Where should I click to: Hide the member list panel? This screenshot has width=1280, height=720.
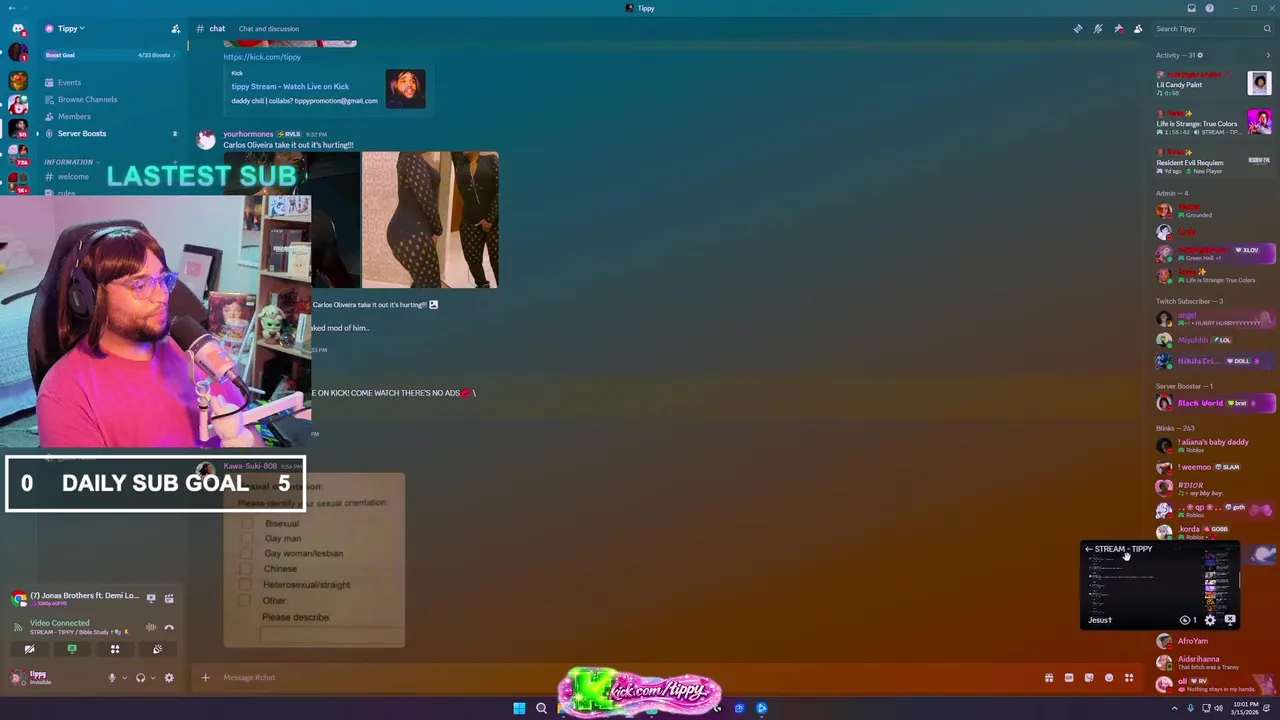[1138, 29]
